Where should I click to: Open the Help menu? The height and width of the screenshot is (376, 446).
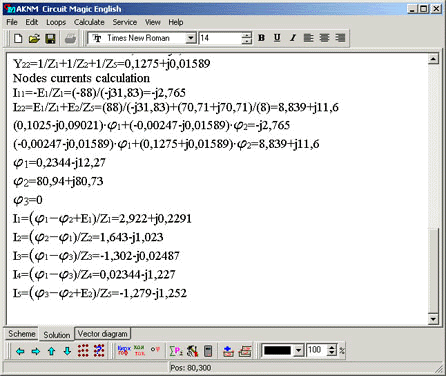tap(176, 22)
